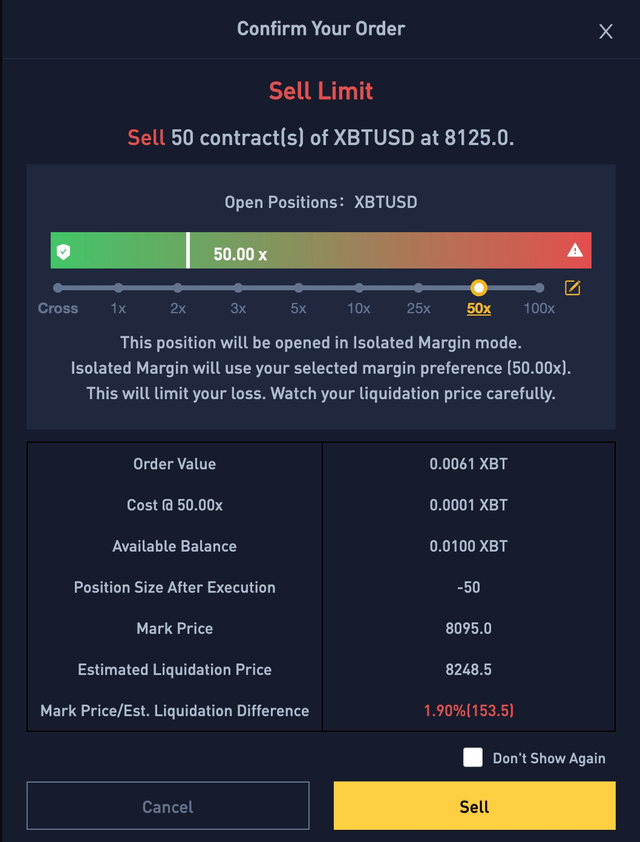Select 2x leverage point
Viewport: 640px width, 842px height.
pos(178,288)
